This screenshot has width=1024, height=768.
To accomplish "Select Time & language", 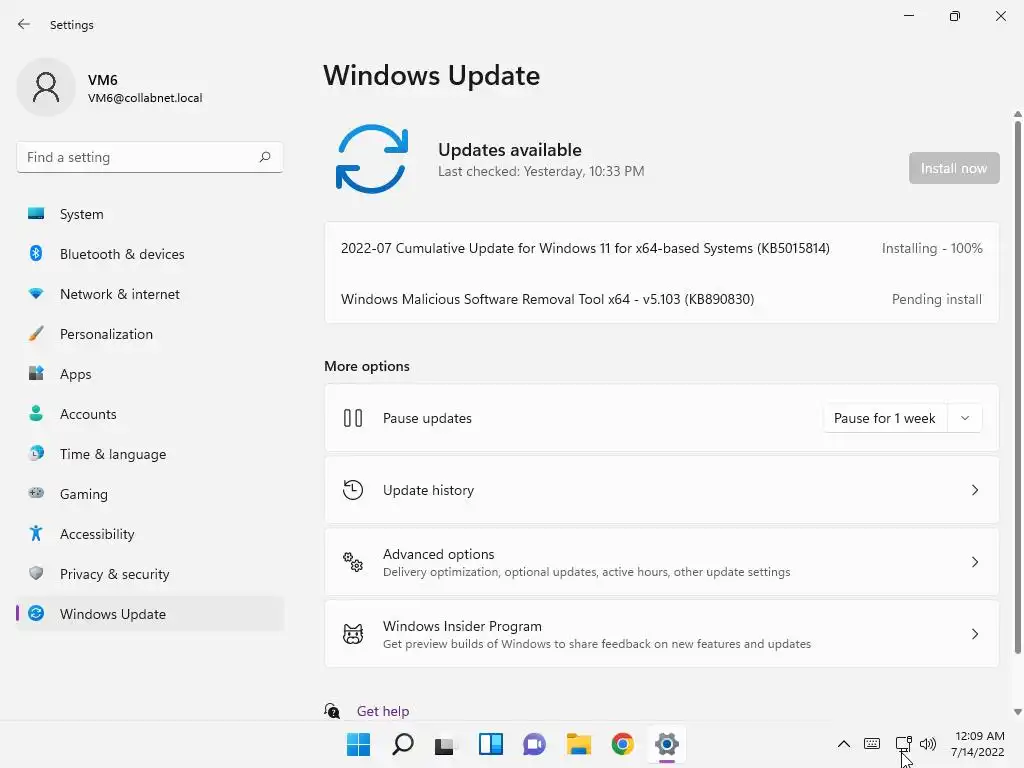I will 150,454.
